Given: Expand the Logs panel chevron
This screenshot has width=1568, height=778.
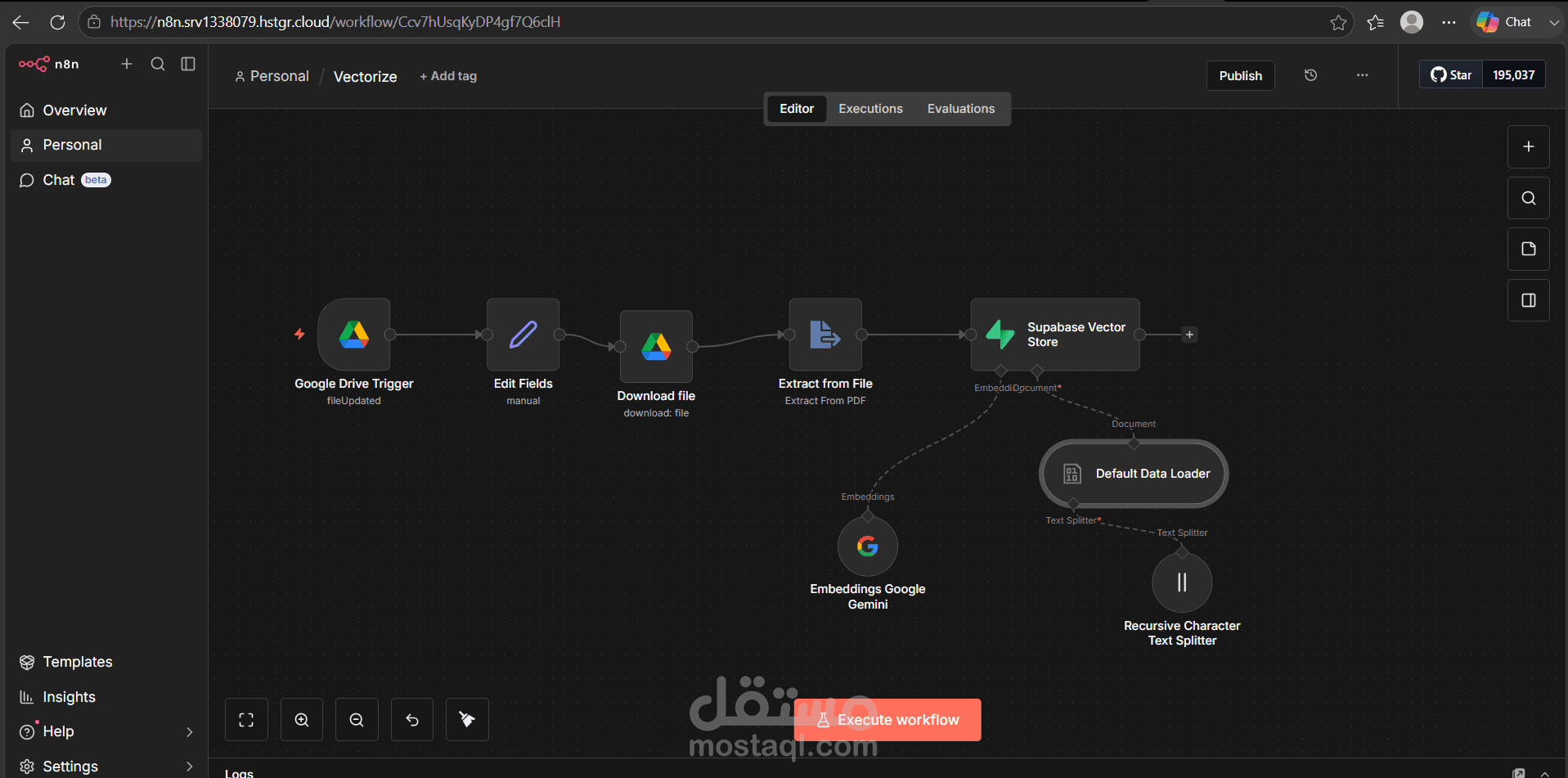Looking at the screenshot, I should pos(1544,773).
